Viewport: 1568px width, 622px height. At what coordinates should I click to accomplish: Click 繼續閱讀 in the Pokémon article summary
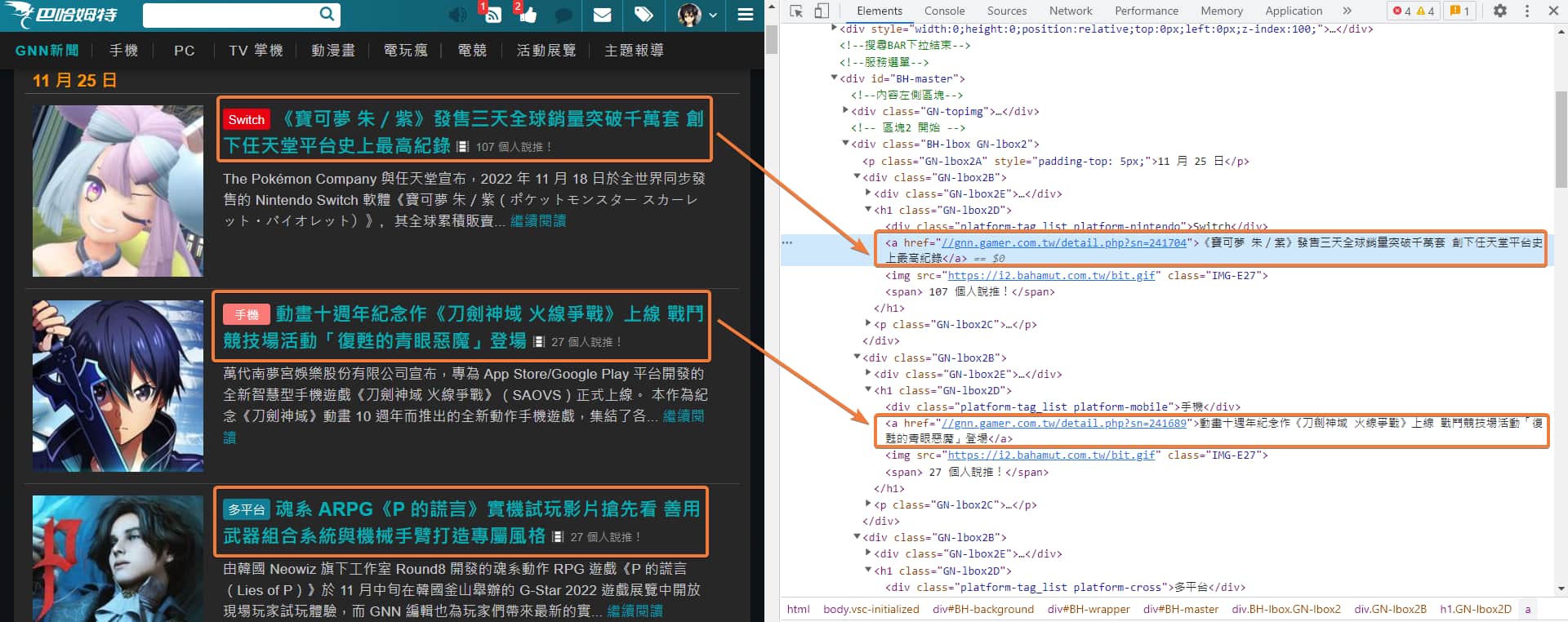click(538, 220)
